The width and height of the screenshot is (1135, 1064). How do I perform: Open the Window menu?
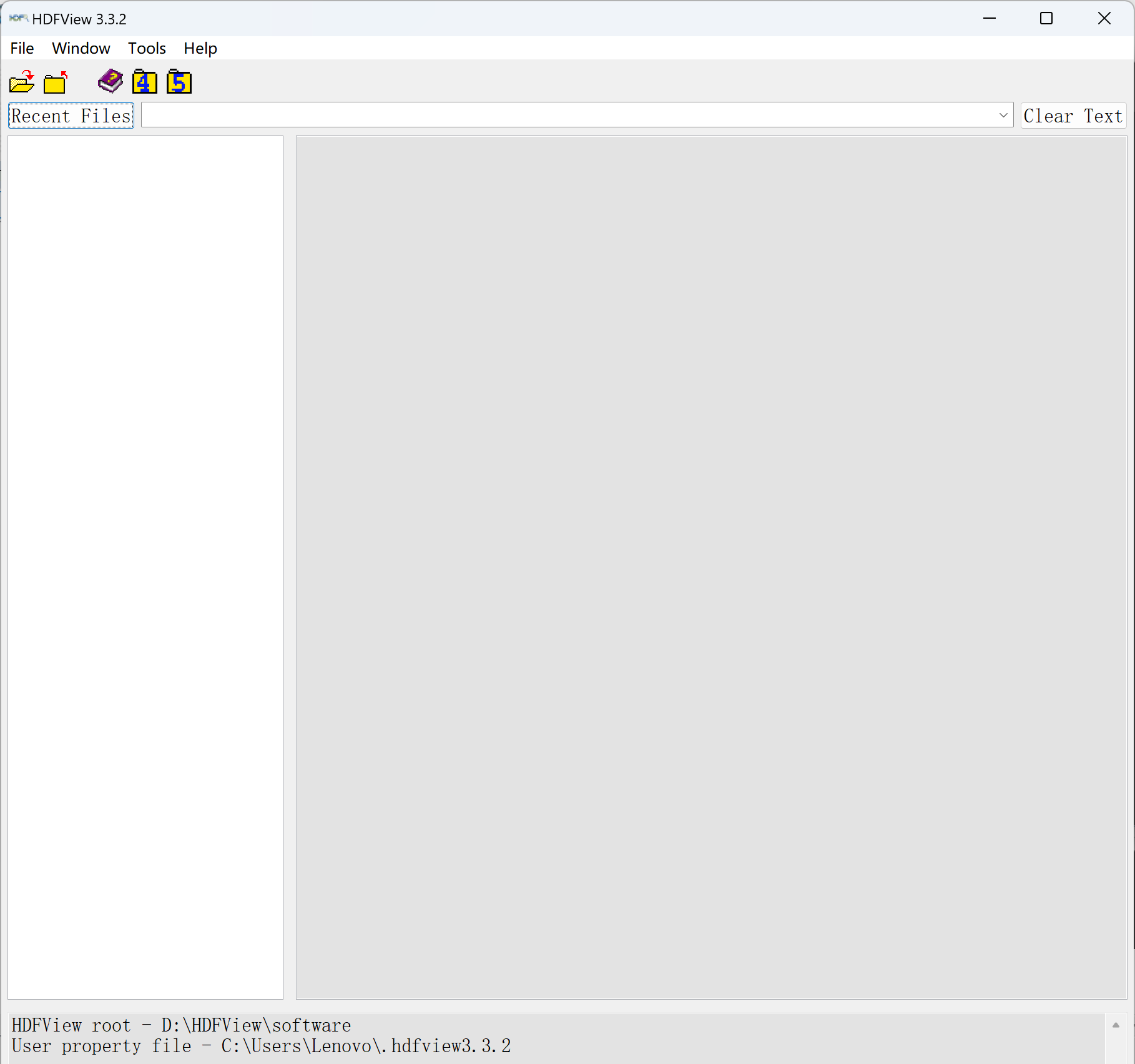81,48
